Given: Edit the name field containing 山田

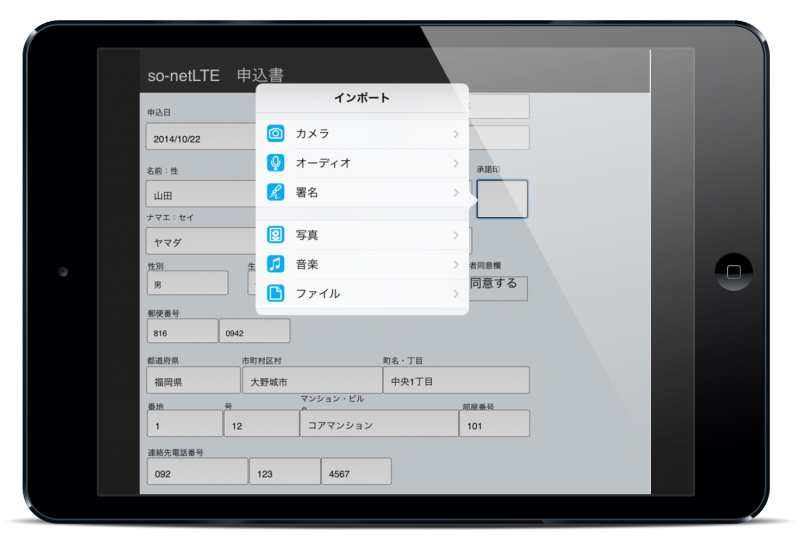Looking at the screenshot, I should (x=200, y=194).
